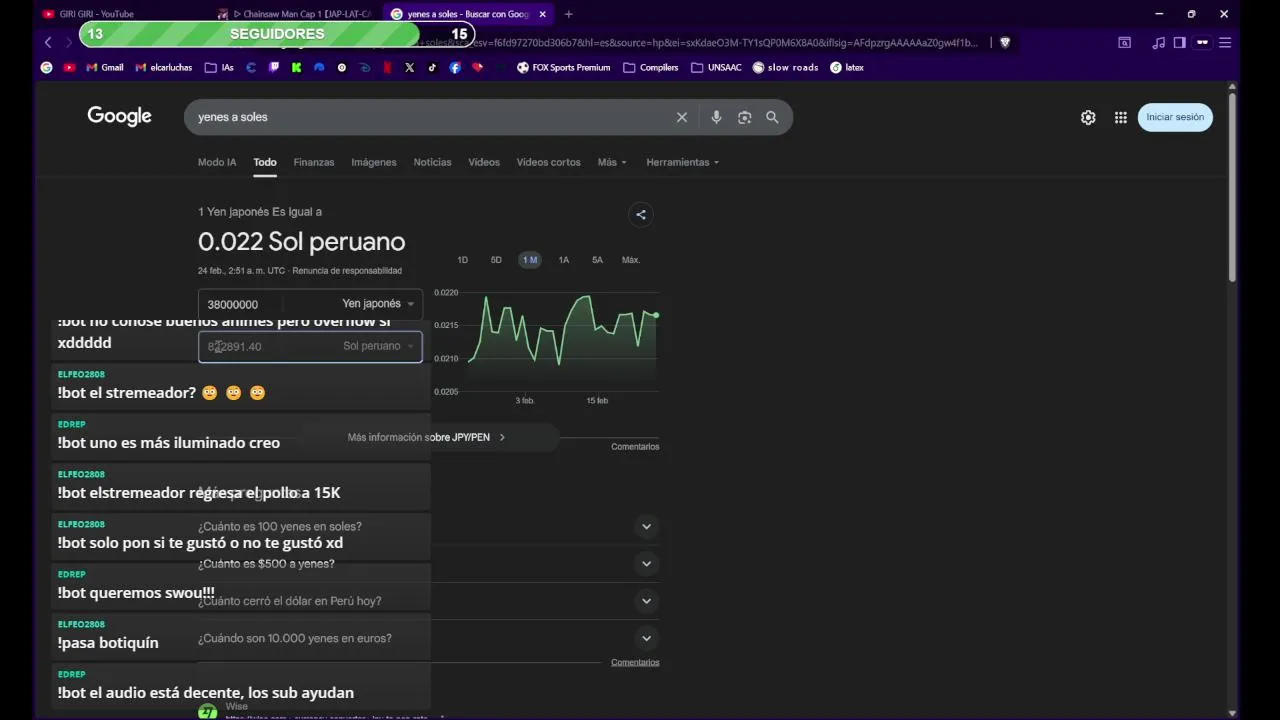Open the TikTok bookmark icon
This screenshot has height=720, width=1280.
coord(432,68)
